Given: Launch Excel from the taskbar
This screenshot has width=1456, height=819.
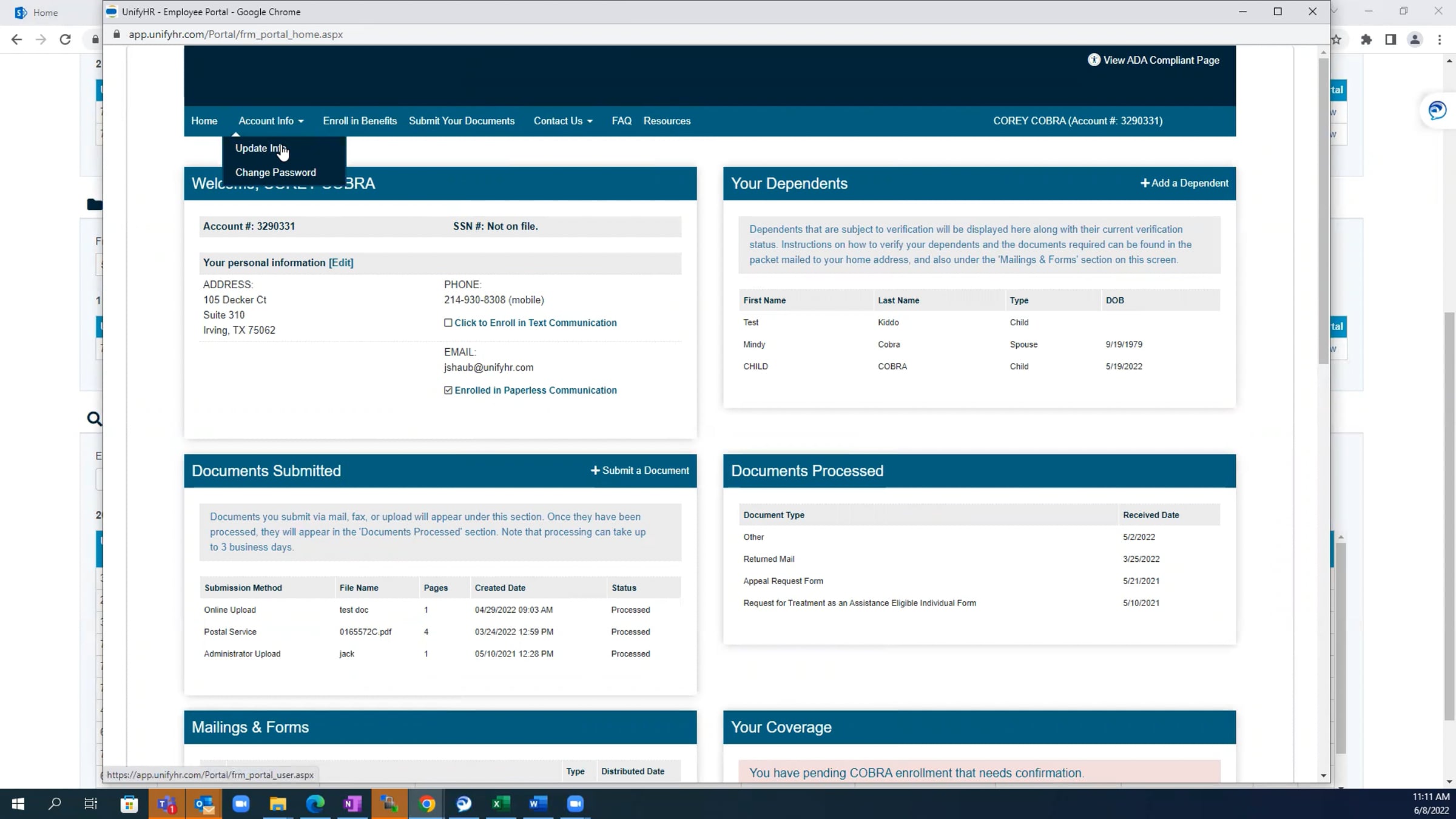Looking at the screenshot, I should [500, 804].
